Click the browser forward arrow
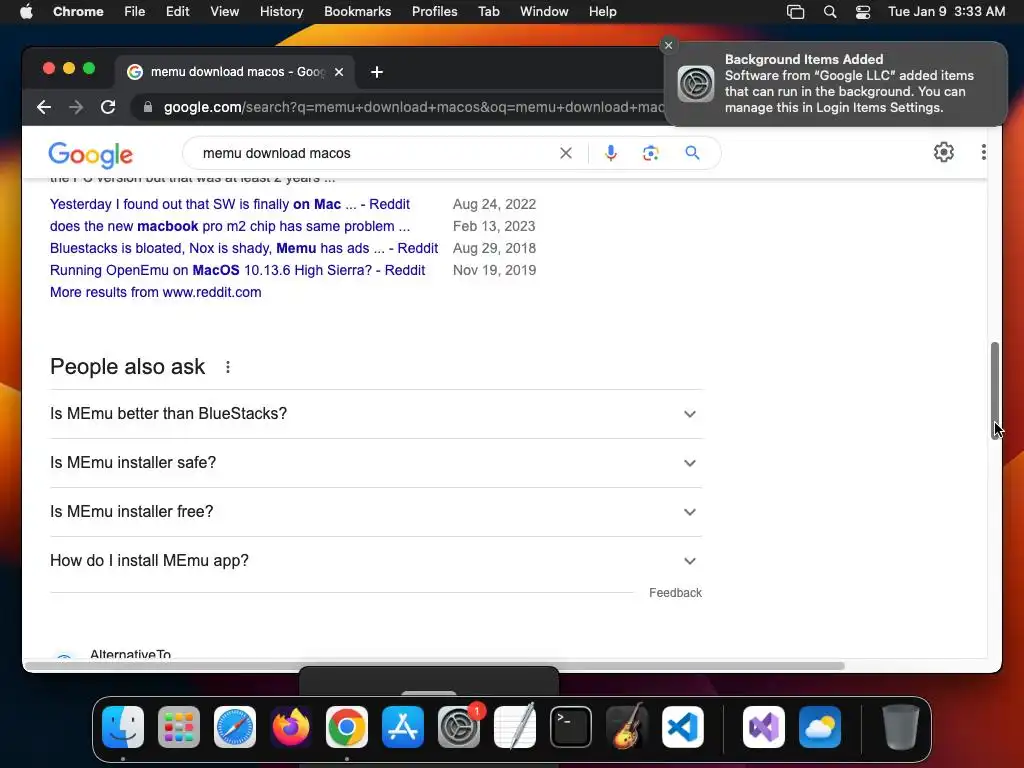Screen dimensions: 1024x768 pos(76,107)
